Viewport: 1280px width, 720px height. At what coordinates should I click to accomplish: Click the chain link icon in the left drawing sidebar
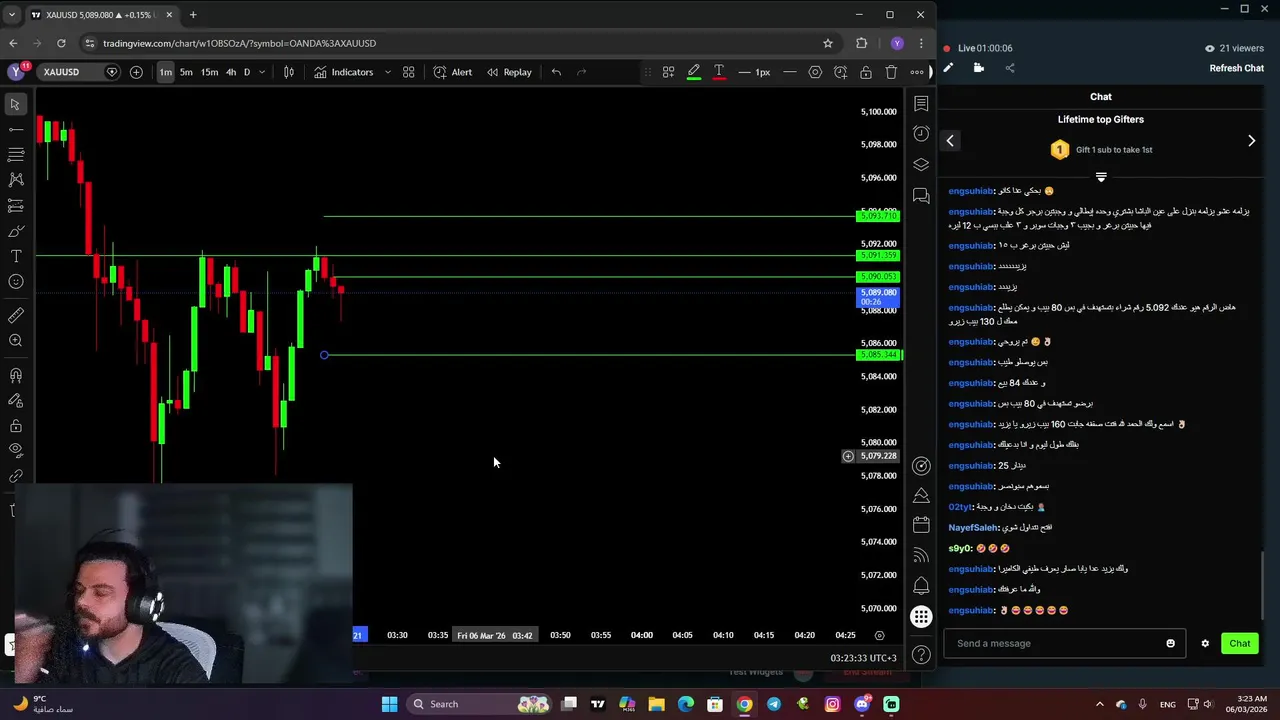(x=15, y=477)
